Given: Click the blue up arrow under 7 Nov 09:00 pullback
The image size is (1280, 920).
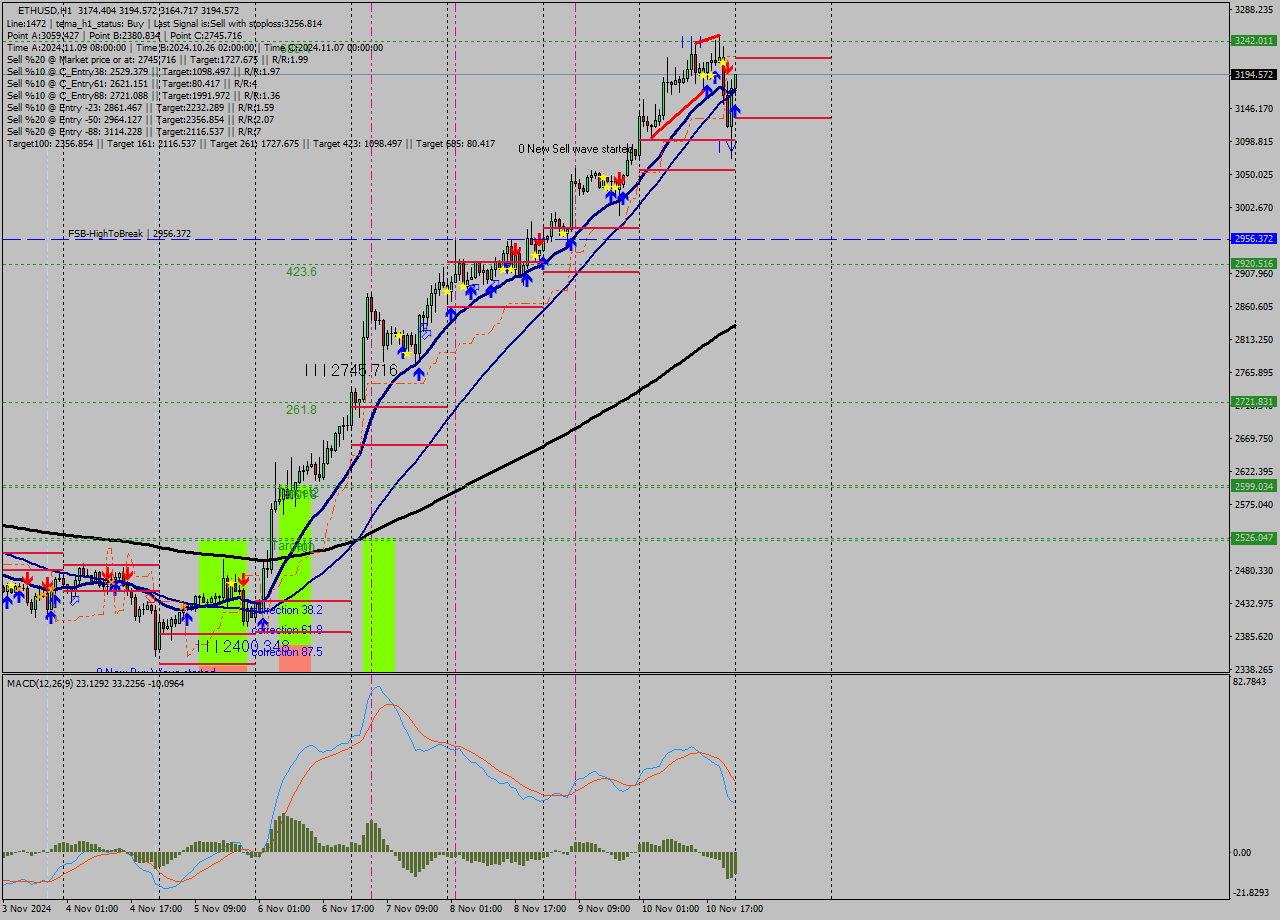Looking at the screenshot, I should pyautogui.click(x=419, y=373).
